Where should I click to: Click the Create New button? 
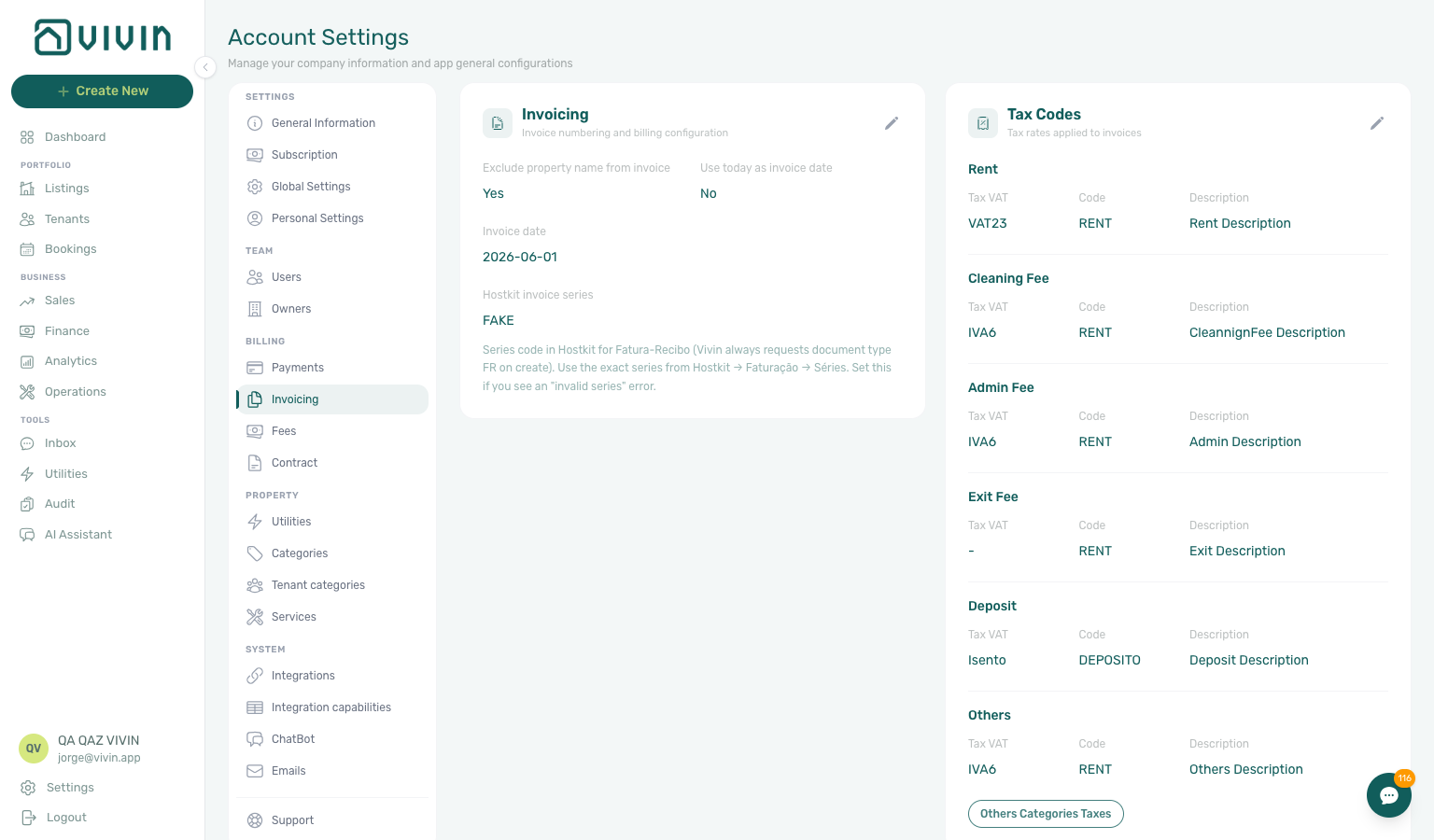pyautogui.click(x=102, y=91)
